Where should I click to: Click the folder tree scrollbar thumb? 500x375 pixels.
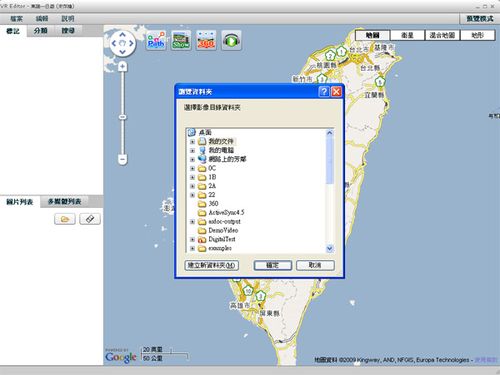330,160
